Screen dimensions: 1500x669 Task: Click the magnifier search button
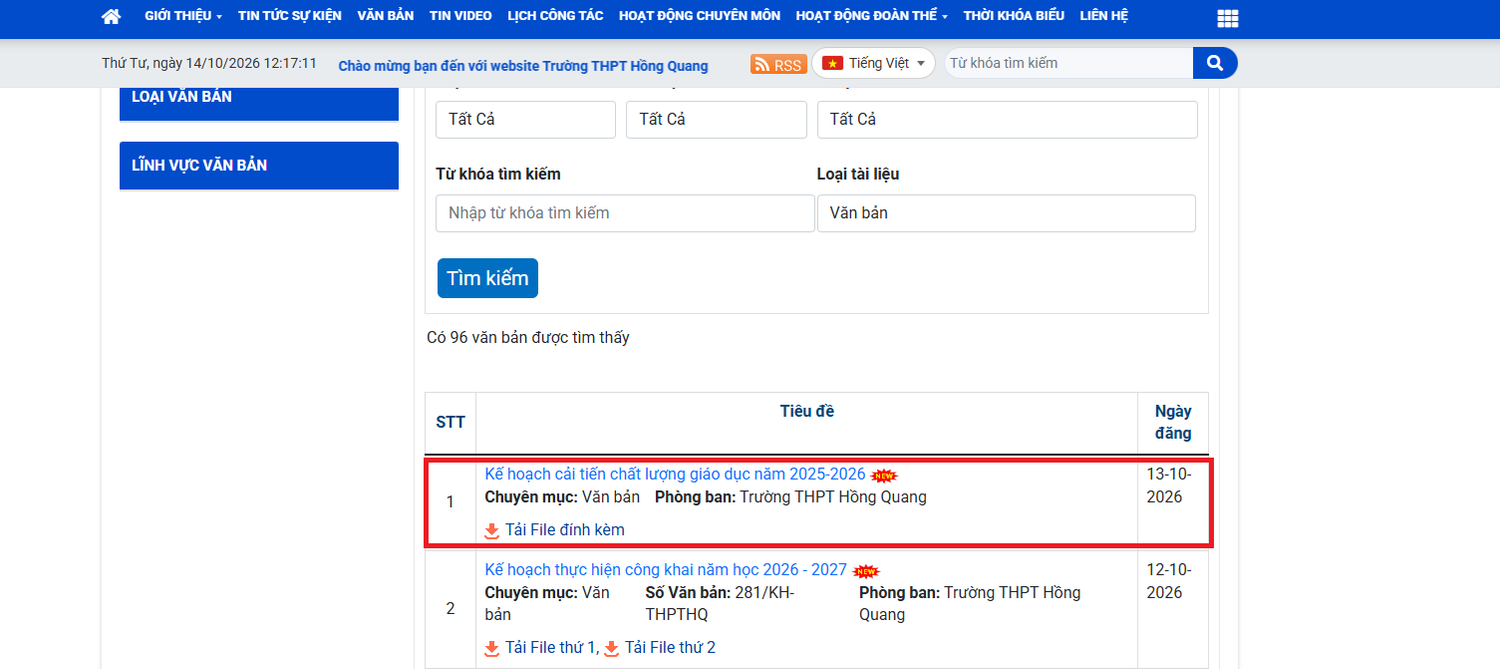coord(1215,63)
